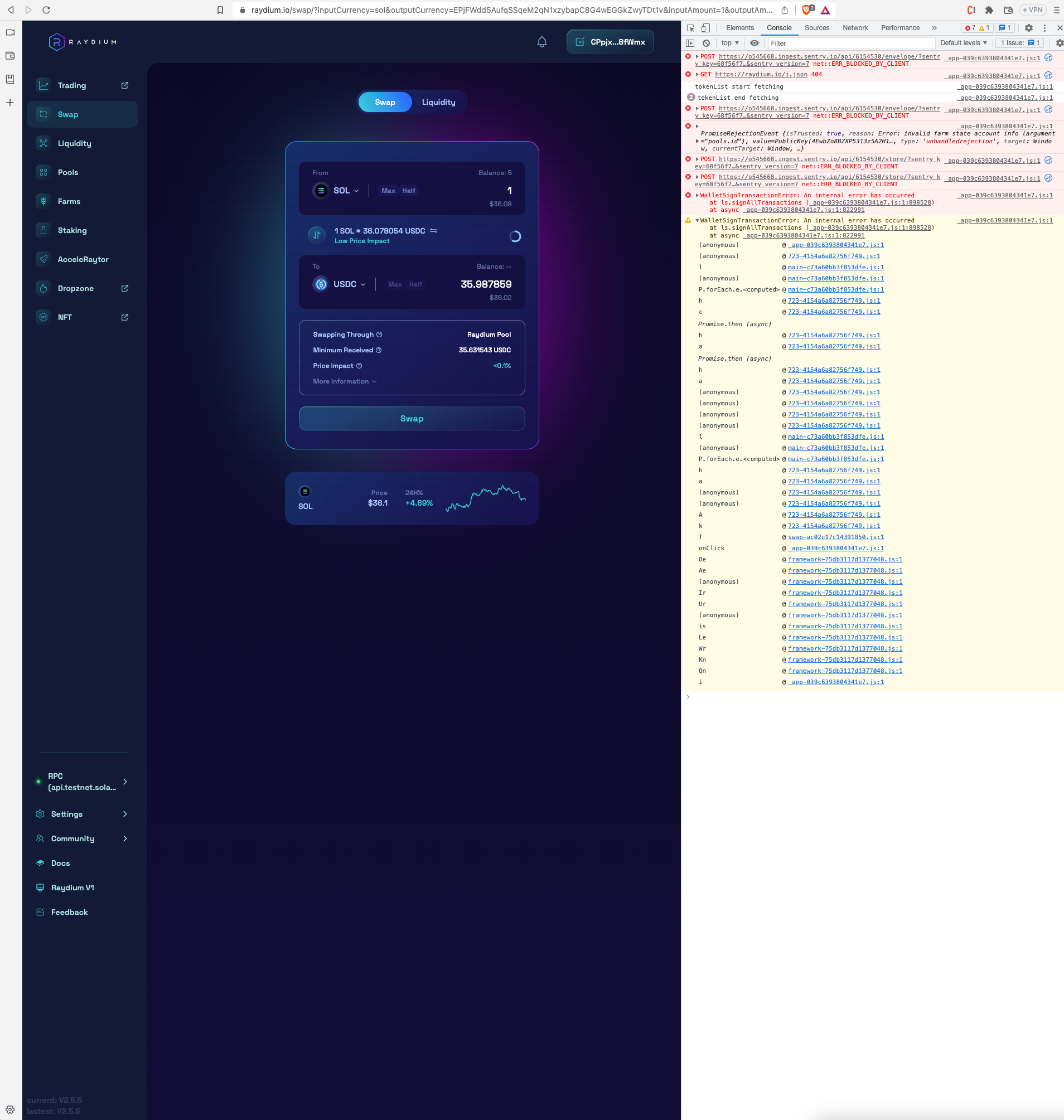Screen dimensions: 1064x1120
Task: Open swap-ac02c17c14391850.js:1 source link
Action: [x=835, y=537]
